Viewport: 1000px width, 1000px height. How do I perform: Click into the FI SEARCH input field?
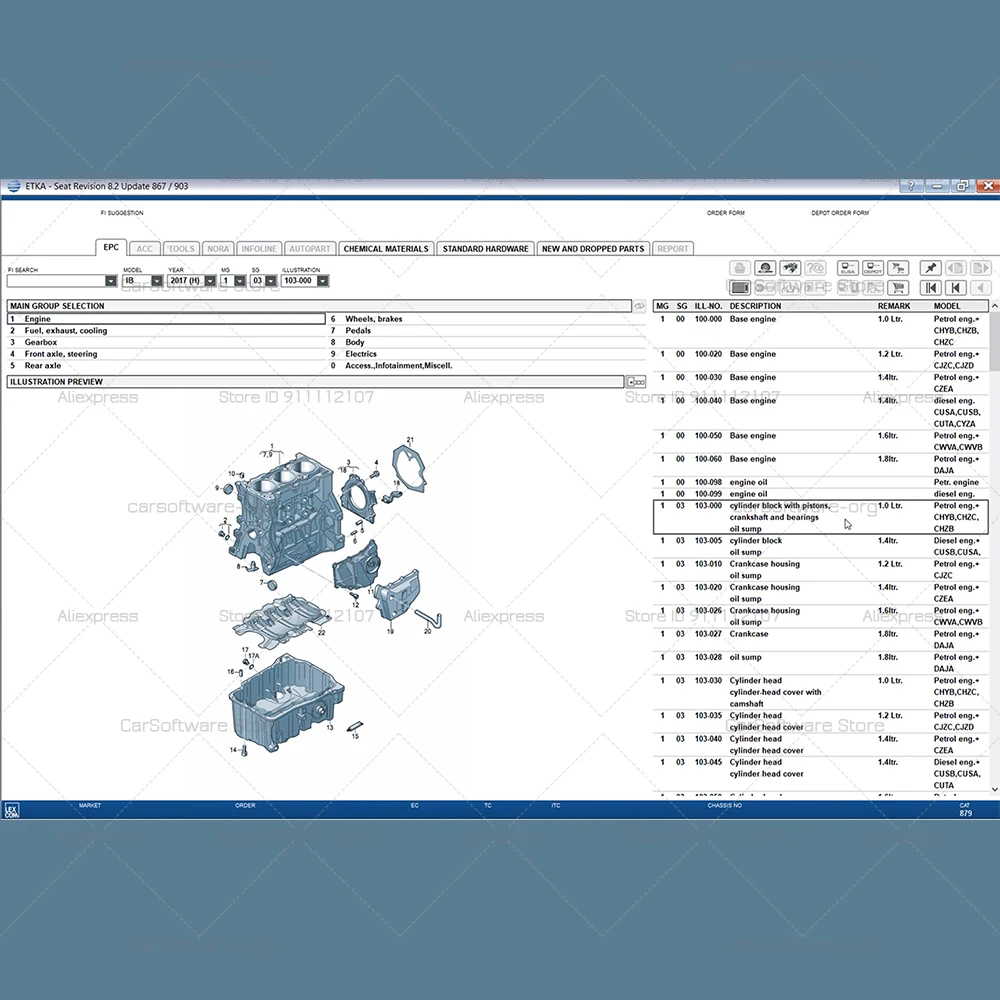56,281
